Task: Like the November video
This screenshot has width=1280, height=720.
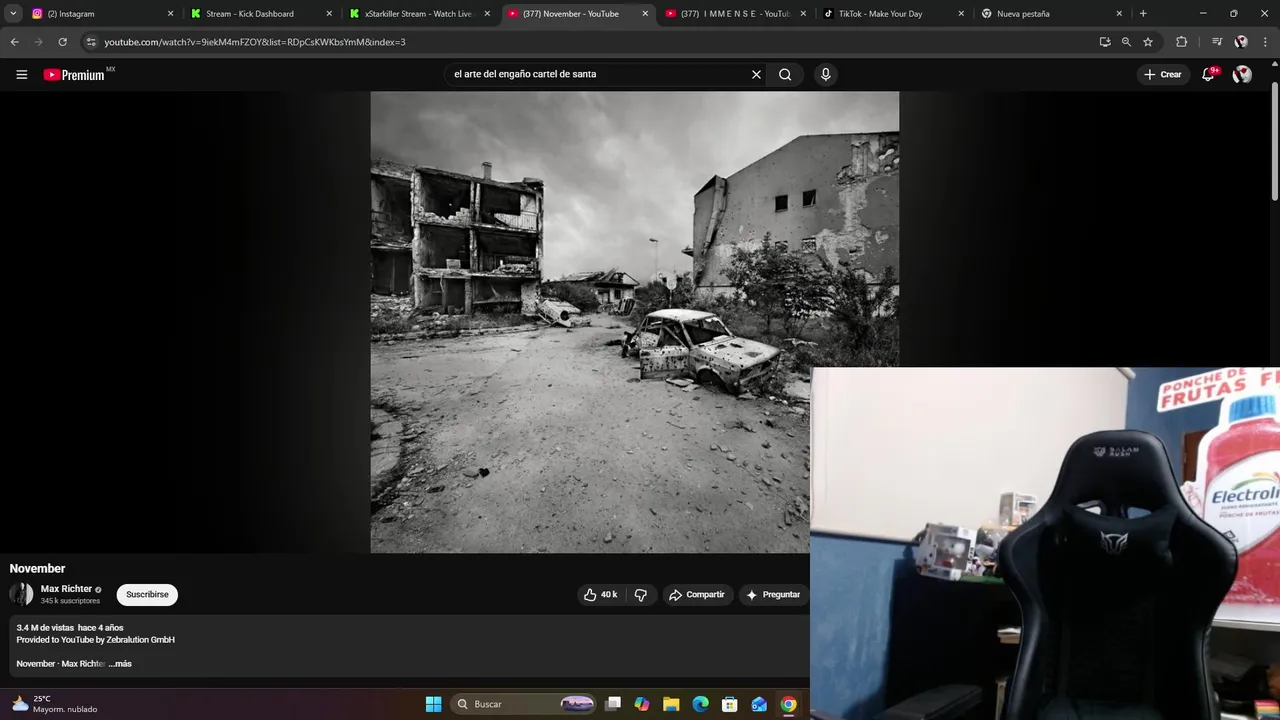Action: 600,594
